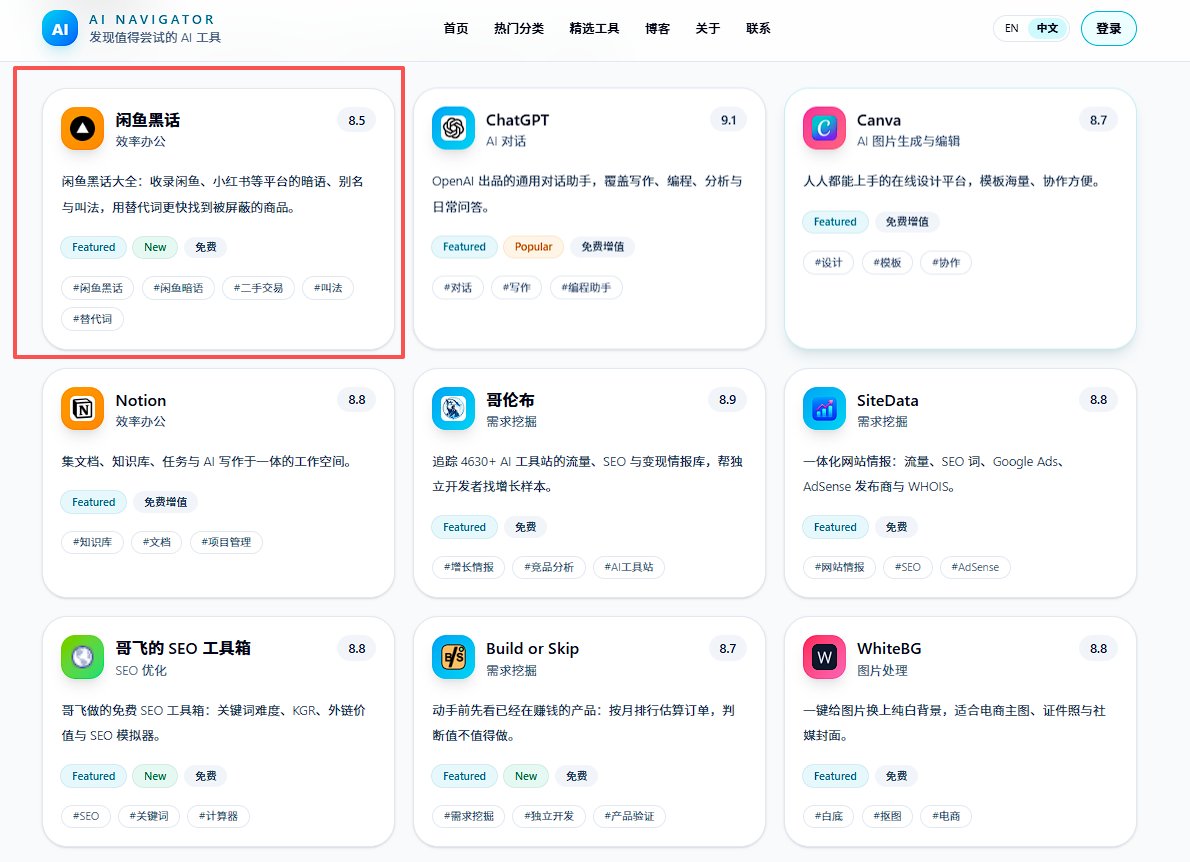The image size is (1190, 862).
Task: Click the #抠图 tag
Action: click(887, 816)
